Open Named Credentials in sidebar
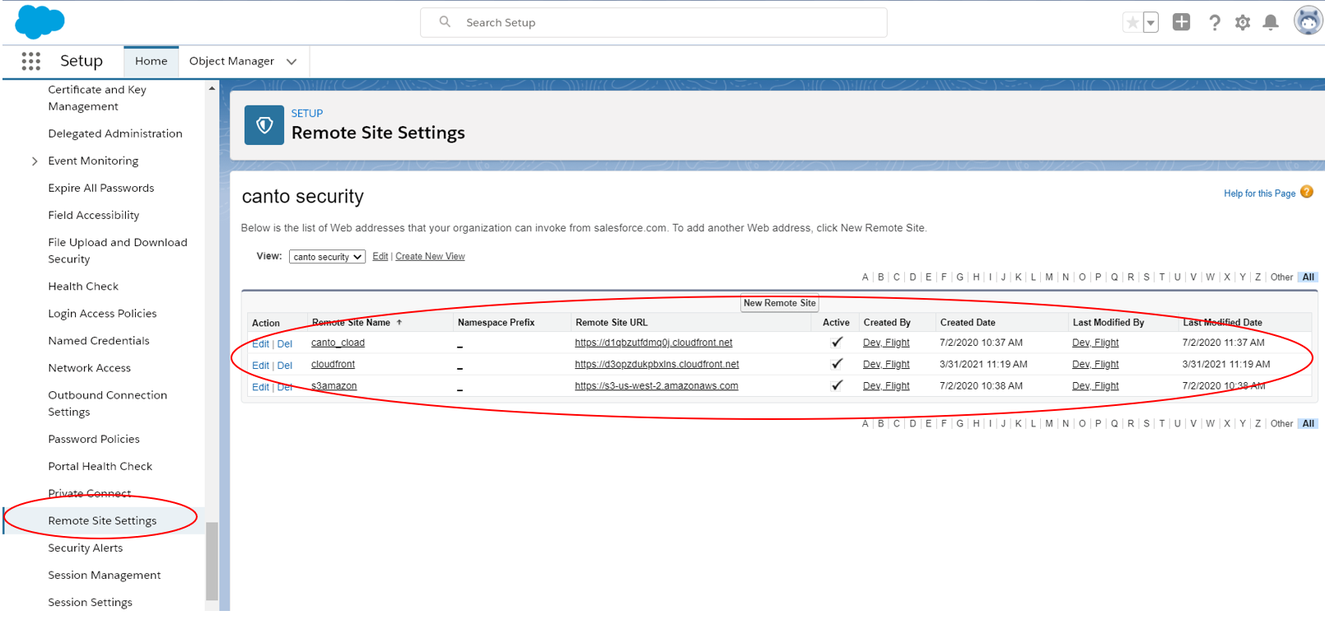Image resolution: width=1325 pixels, height=634 pixels. (x=99, y=341)
